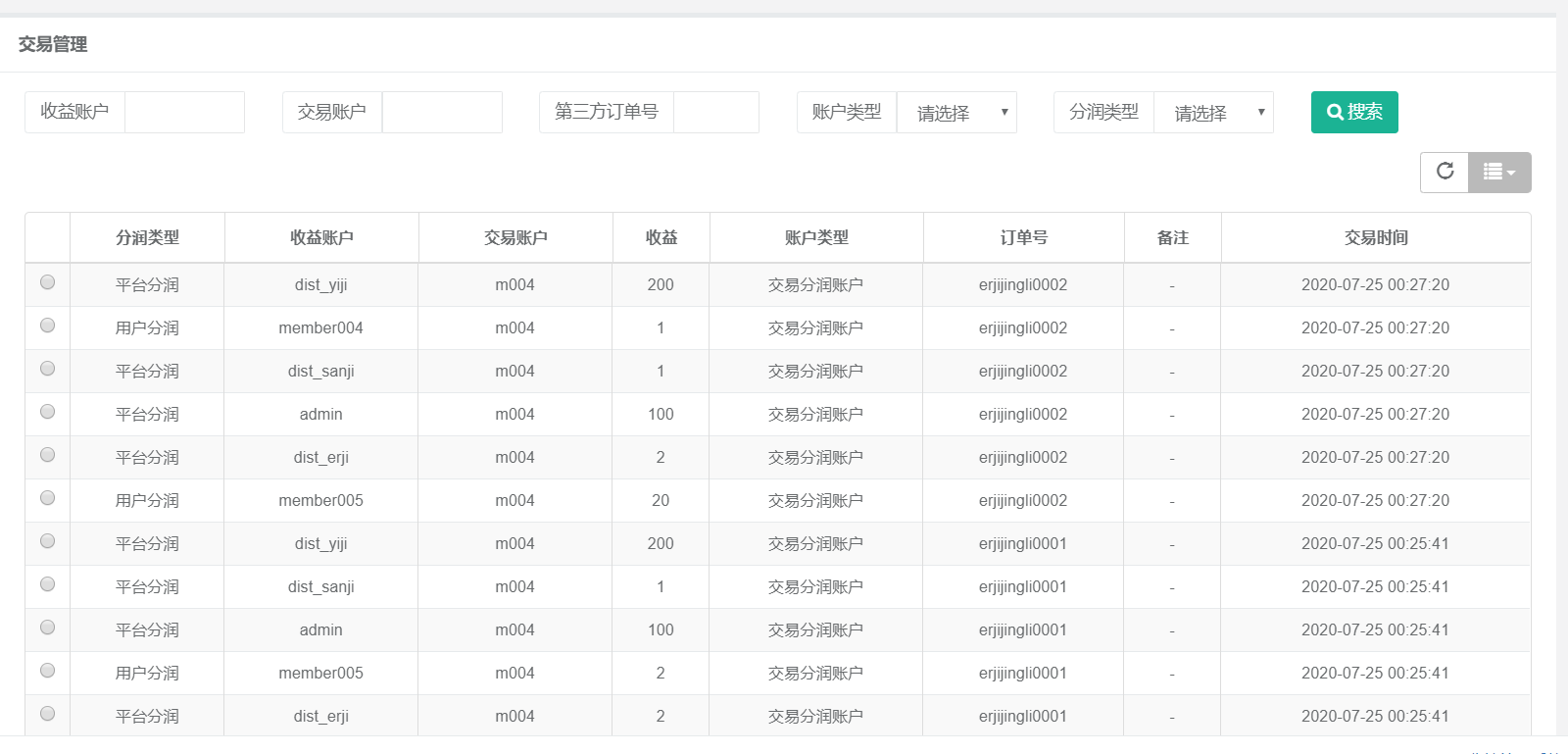Refresh the table with the reload icon
1568x754 pixels.
point(1445,172)
